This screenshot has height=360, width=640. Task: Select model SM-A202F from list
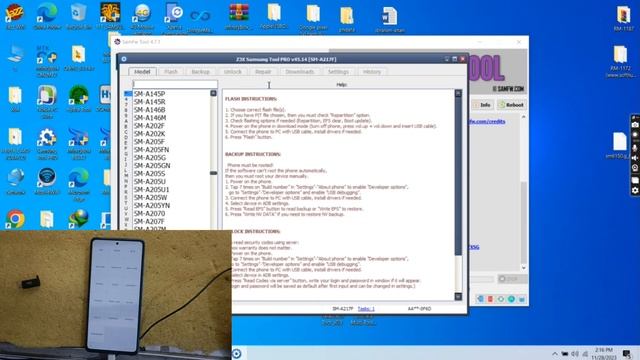pyautogui.click(x=149, y=126)
